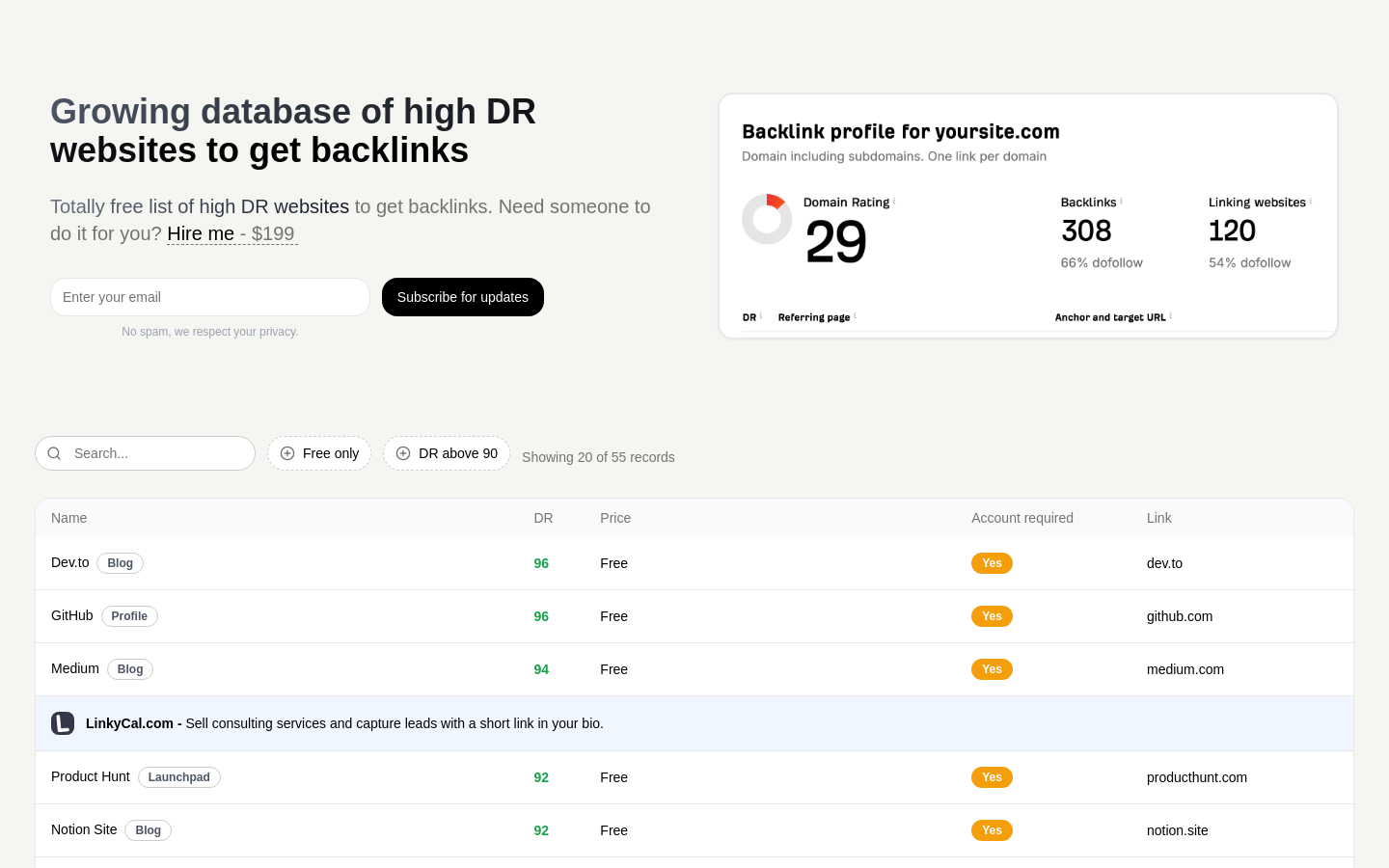Click the Referring page column label
This screenshot has height=868, width=1389.
(x=814, y=317)
